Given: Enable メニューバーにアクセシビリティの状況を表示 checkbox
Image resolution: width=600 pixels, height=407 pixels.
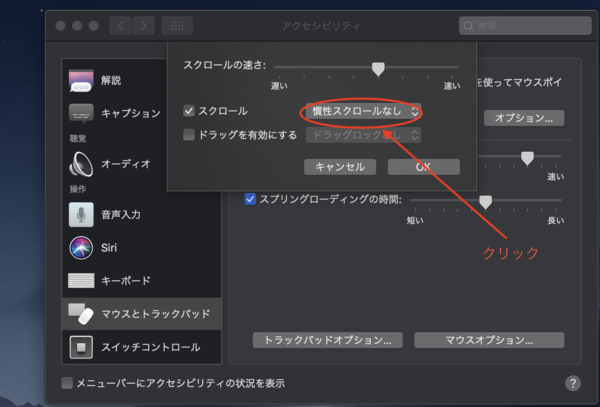Looking at the screenshot, I should [x=67, y=383].
